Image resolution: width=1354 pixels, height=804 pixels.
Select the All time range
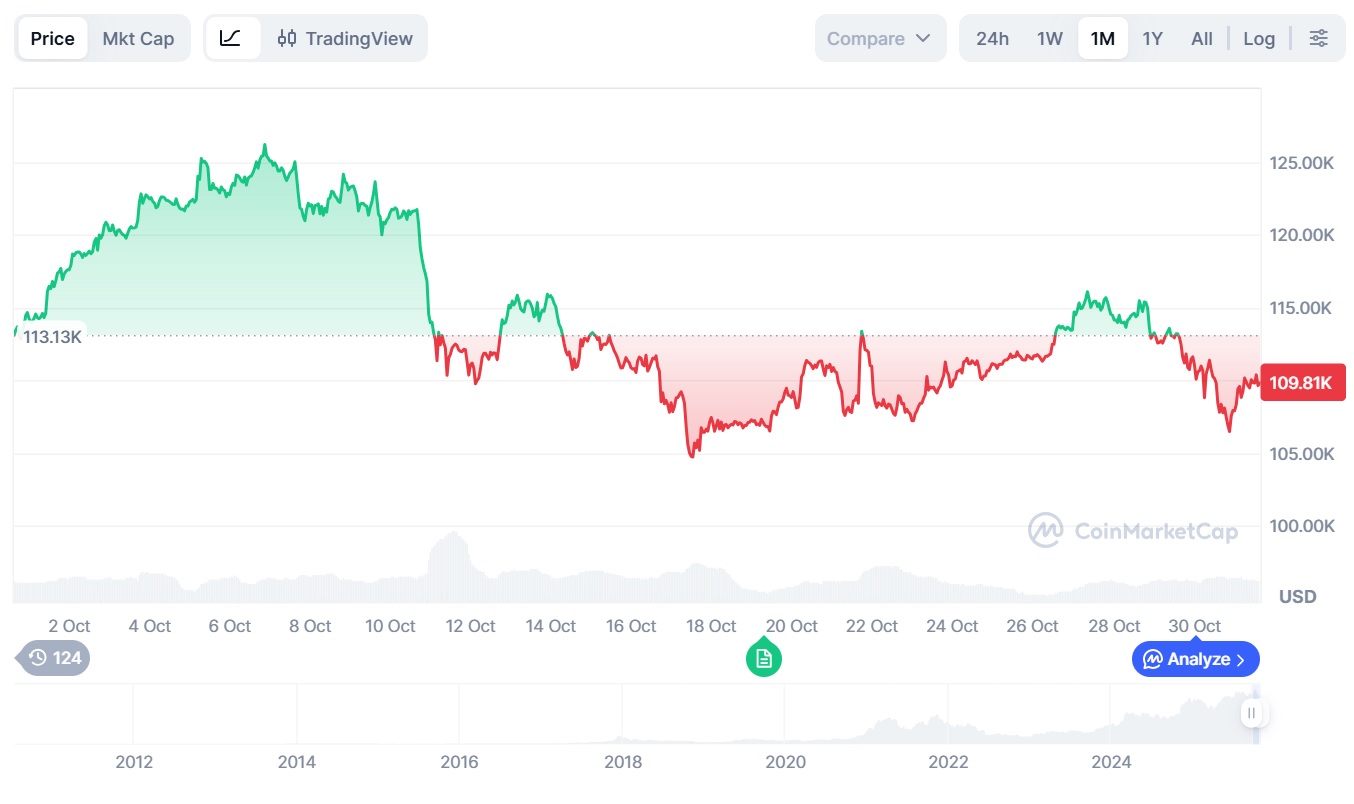(x=1201, y=39)
